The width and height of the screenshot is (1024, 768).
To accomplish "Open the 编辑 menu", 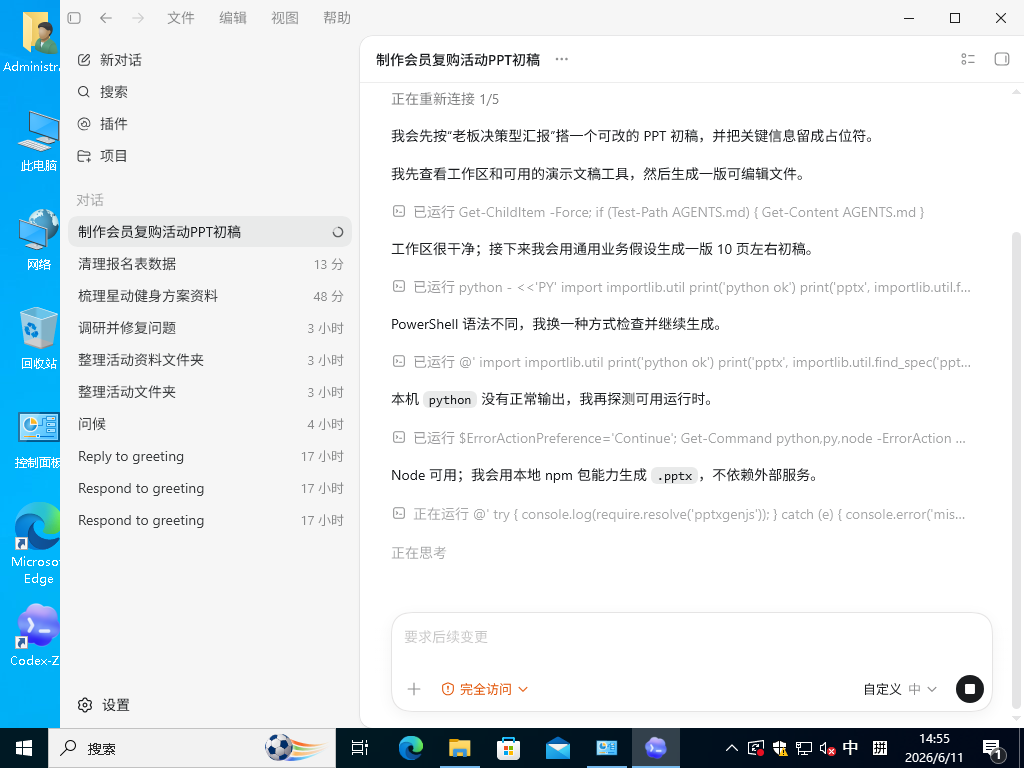I will pos(233,18).
